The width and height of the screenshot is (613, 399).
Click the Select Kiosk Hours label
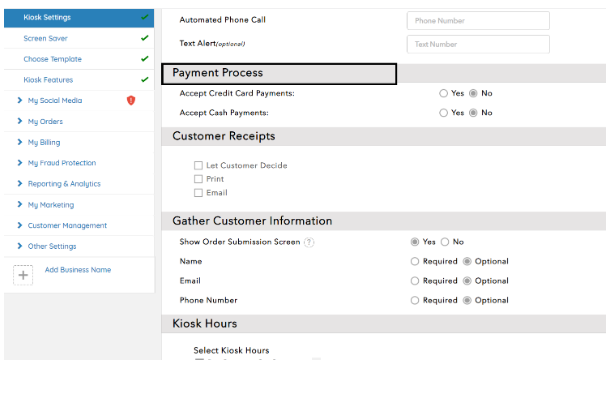pos(231,351)
